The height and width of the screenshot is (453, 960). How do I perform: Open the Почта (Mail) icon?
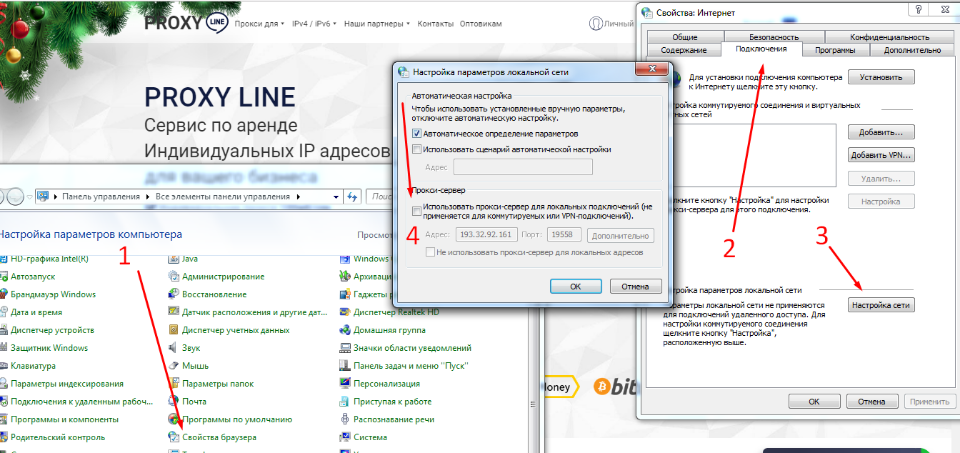tap(174, 401)
